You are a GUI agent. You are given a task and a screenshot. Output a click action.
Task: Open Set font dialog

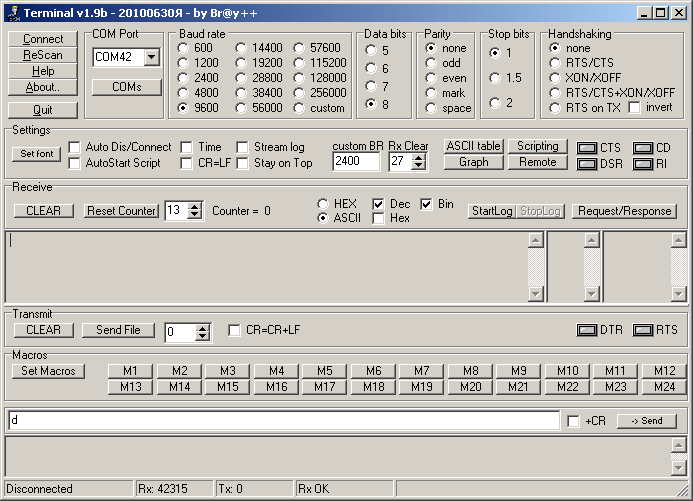point(37,154)
